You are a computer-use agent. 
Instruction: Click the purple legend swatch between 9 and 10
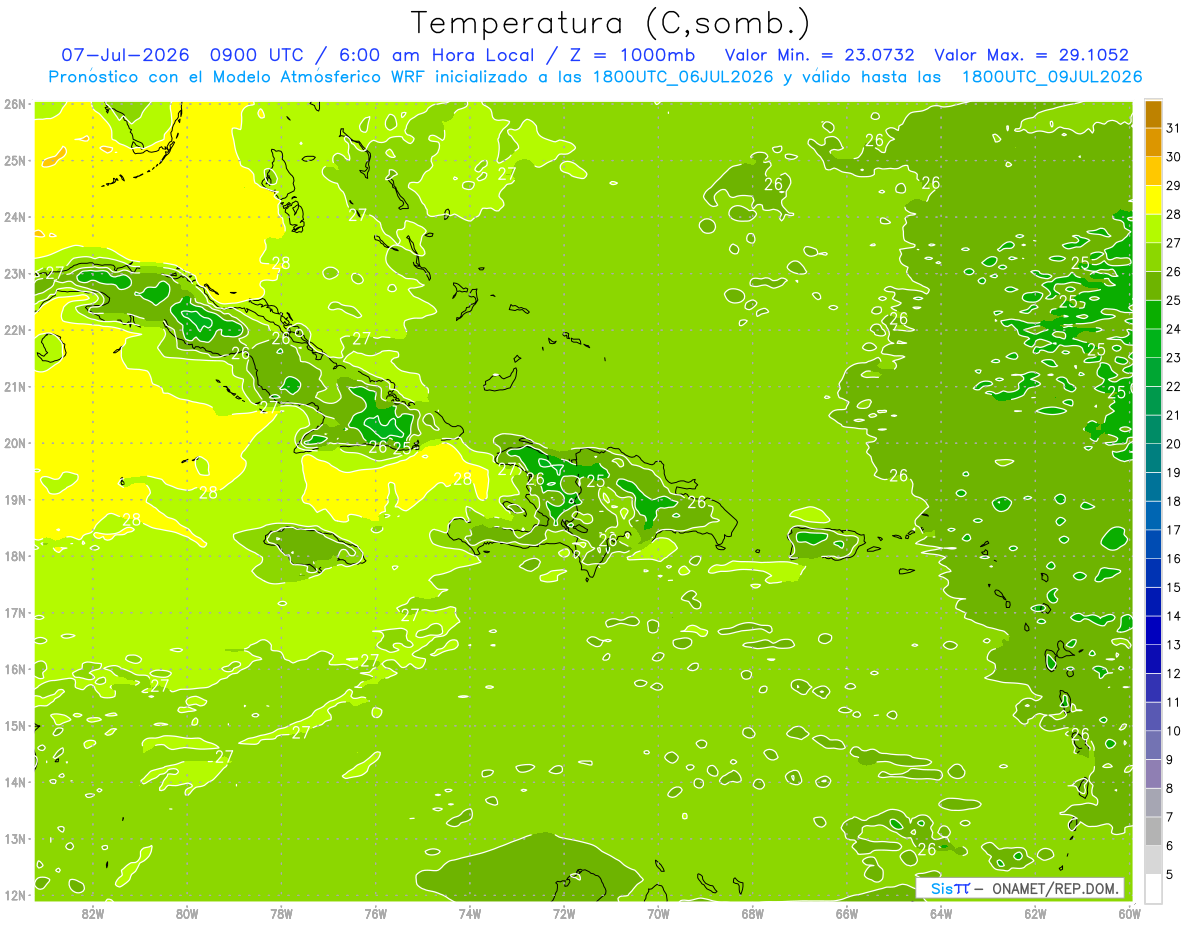click(1153, 745)
